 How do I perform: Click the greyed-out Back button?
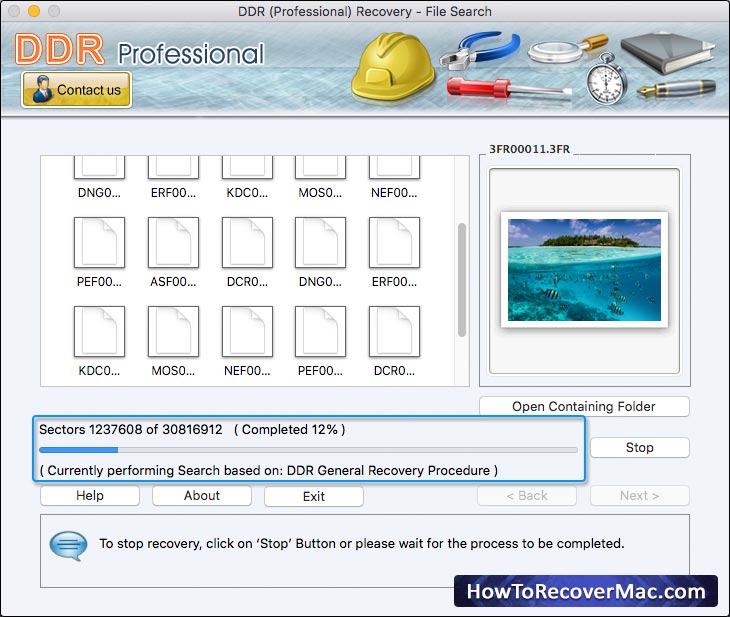[527, 495]
